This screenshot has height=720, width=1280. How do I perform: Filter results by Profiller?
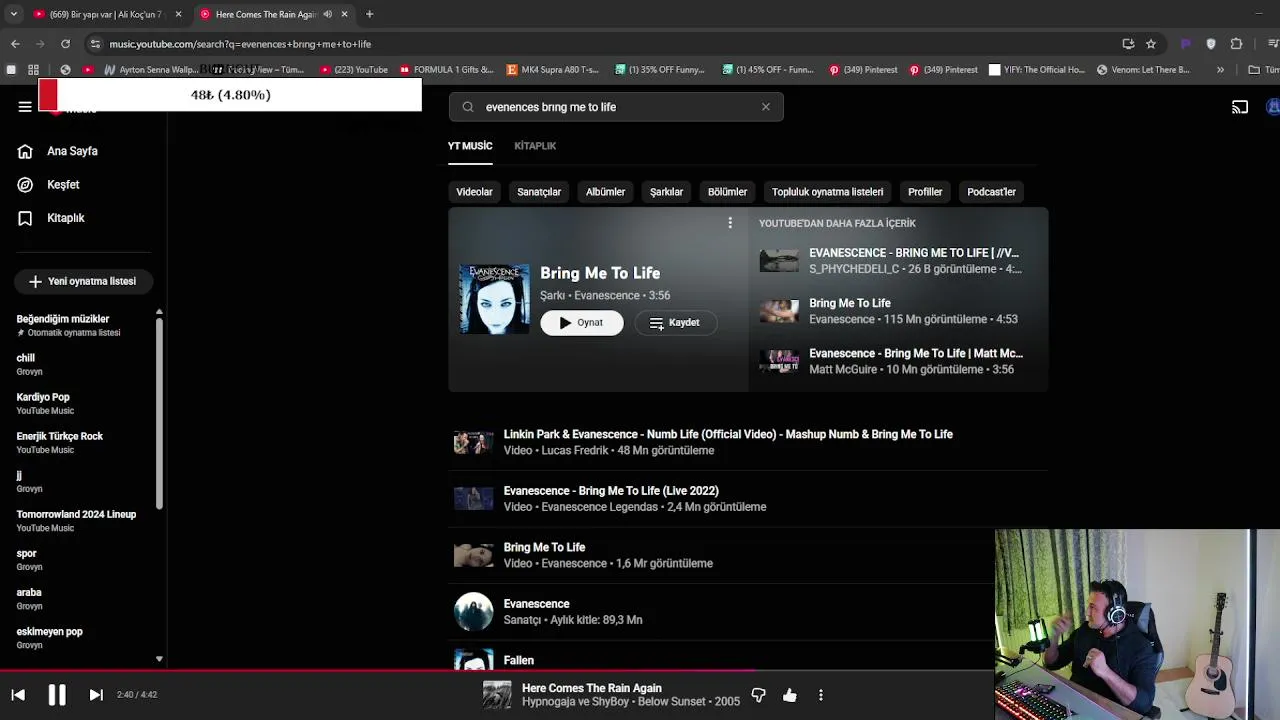(x=925, y=192)
